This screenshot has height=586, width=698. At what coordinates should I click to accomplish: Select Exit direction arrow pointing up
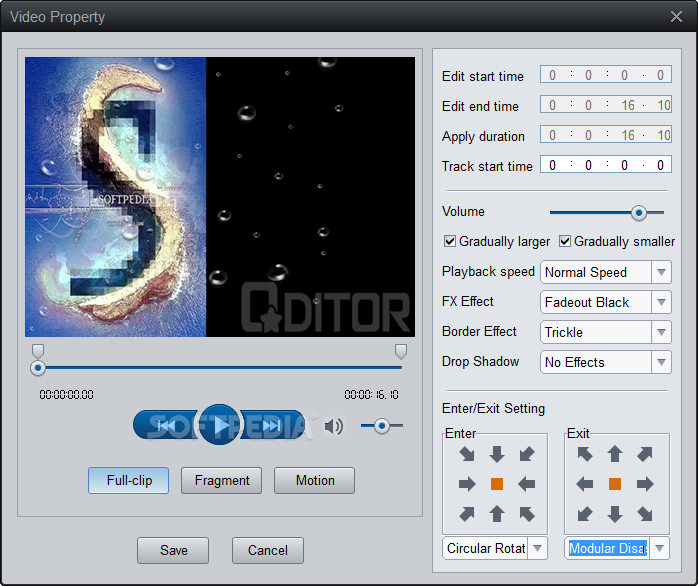615,454
